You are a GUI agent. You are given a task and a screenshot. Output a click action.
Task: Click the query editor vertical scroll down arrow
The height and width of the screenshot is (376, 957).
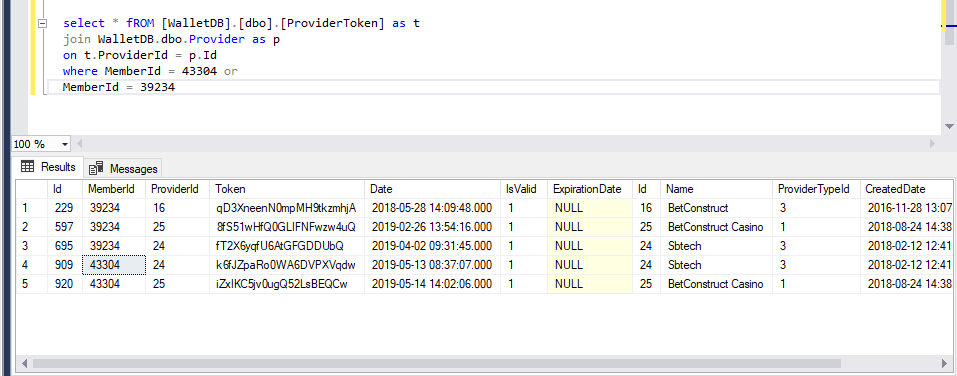pos(949,126)
